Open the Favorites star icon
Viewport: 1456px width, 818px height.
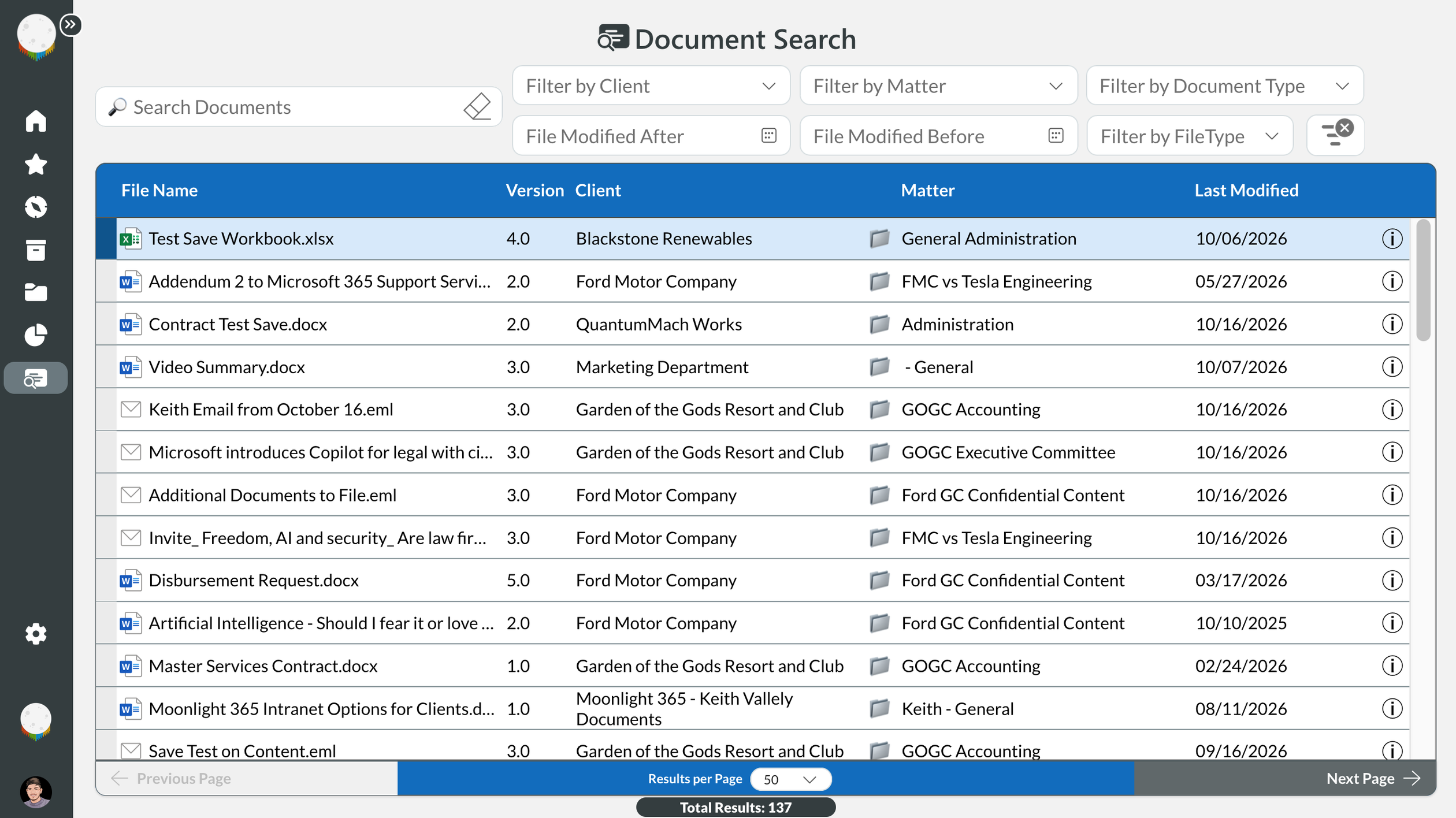[x=36, y=164]
